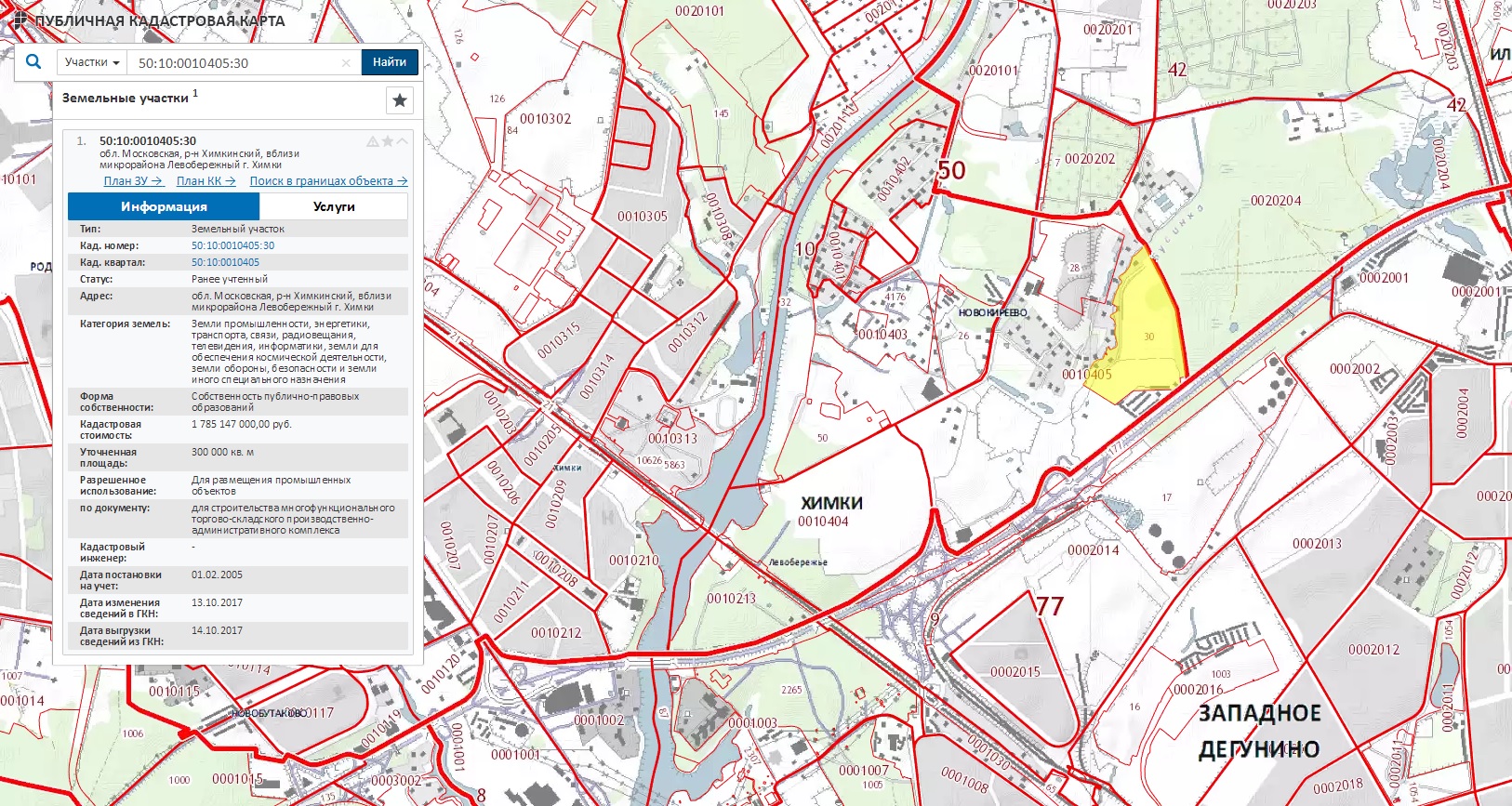
Task: Click the Публичная кадастровая карта logo icon
Action: tap(20, 20)
